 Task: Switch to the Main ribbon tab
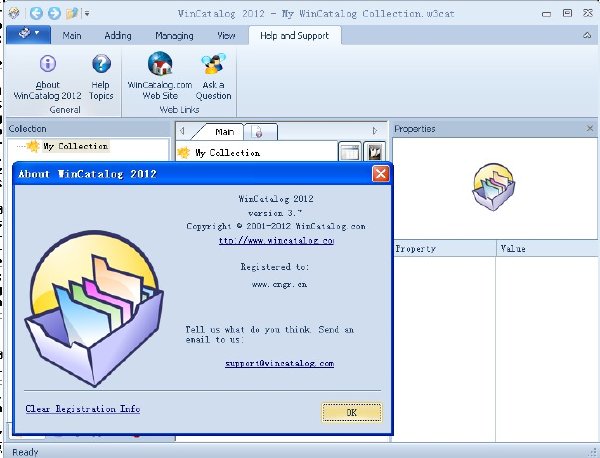[72, 36]
